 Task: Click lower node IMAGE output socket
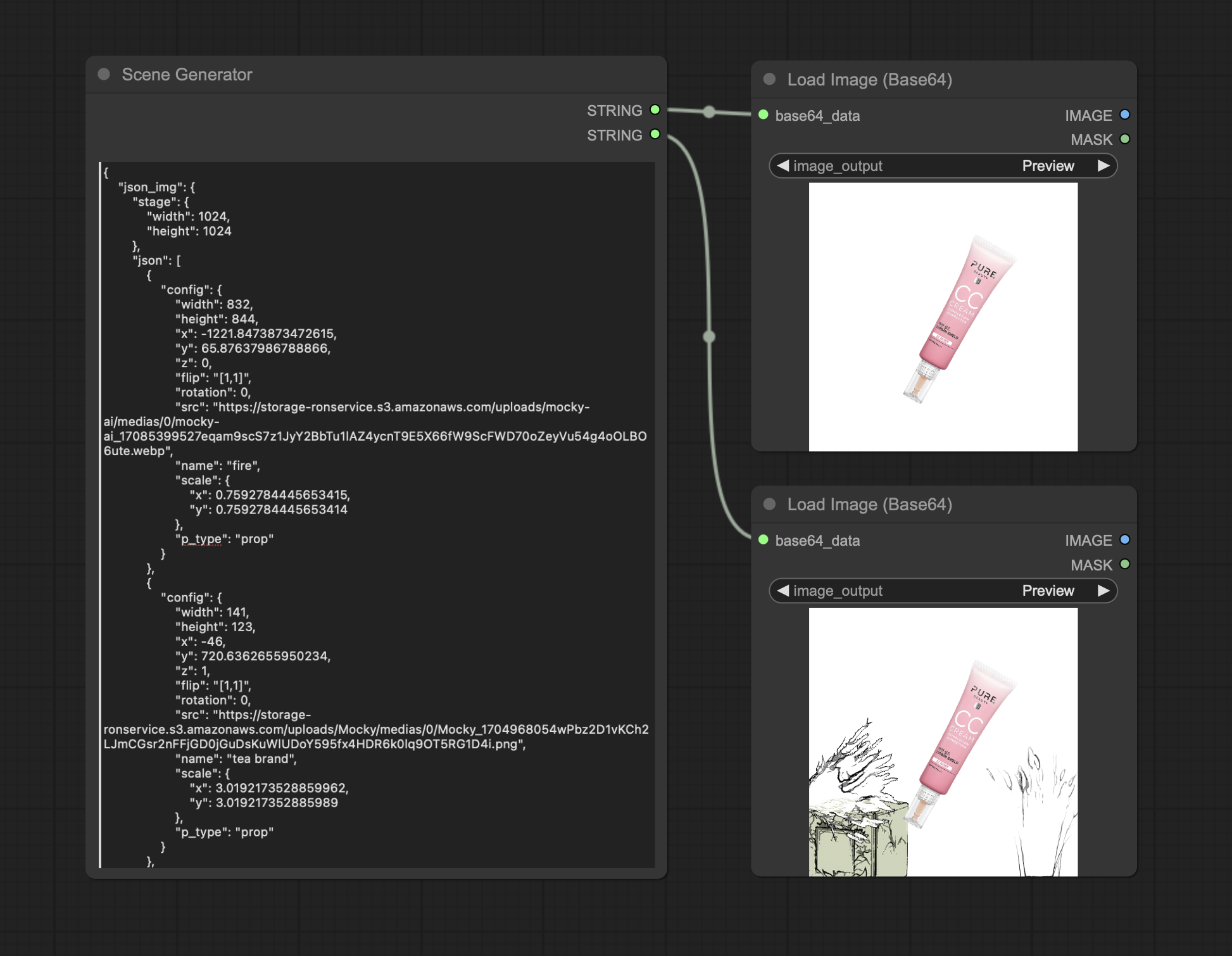tap(1125, 539)
